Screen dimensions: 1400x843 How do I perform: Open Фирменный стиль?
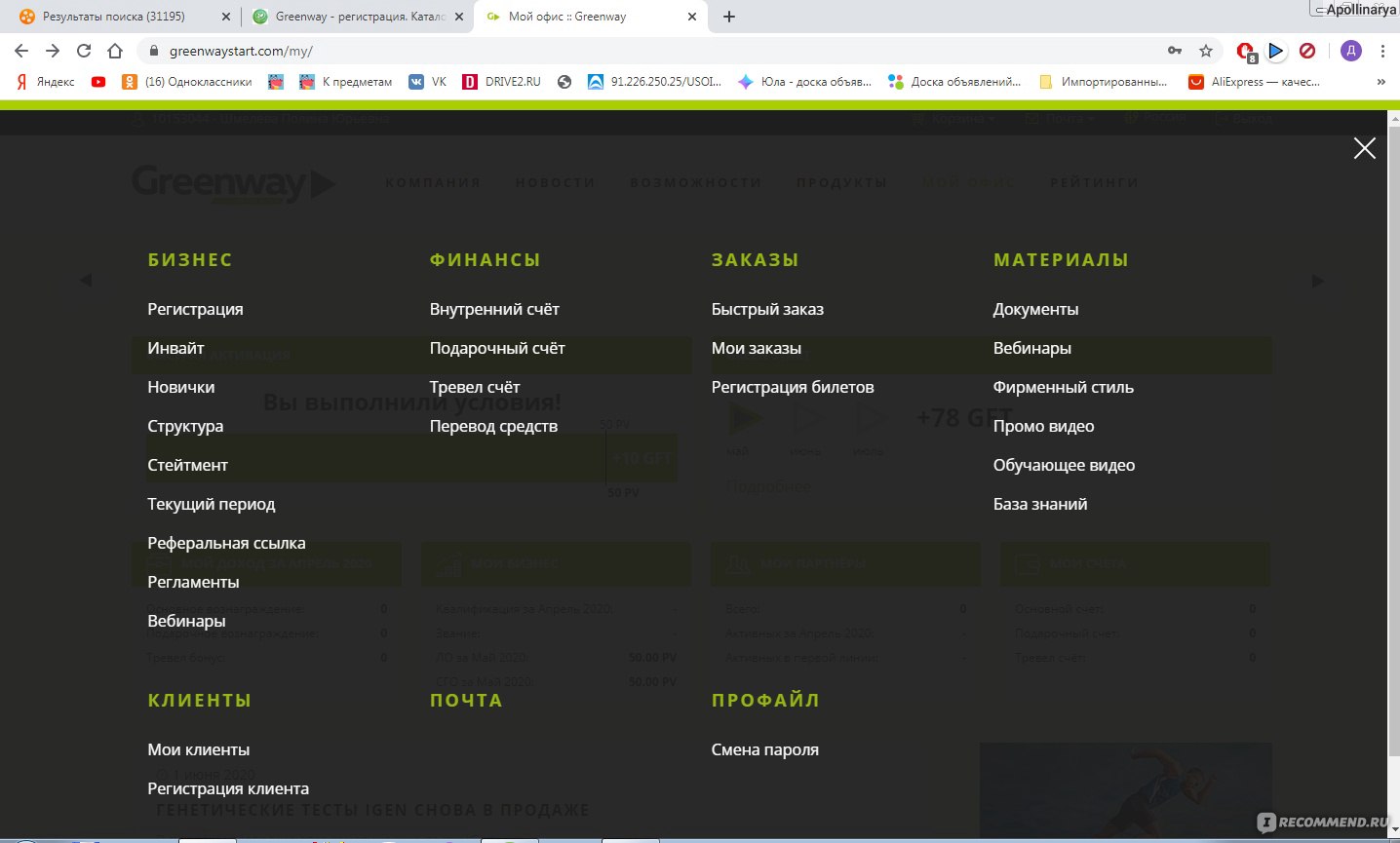(x=1063, y=387)
